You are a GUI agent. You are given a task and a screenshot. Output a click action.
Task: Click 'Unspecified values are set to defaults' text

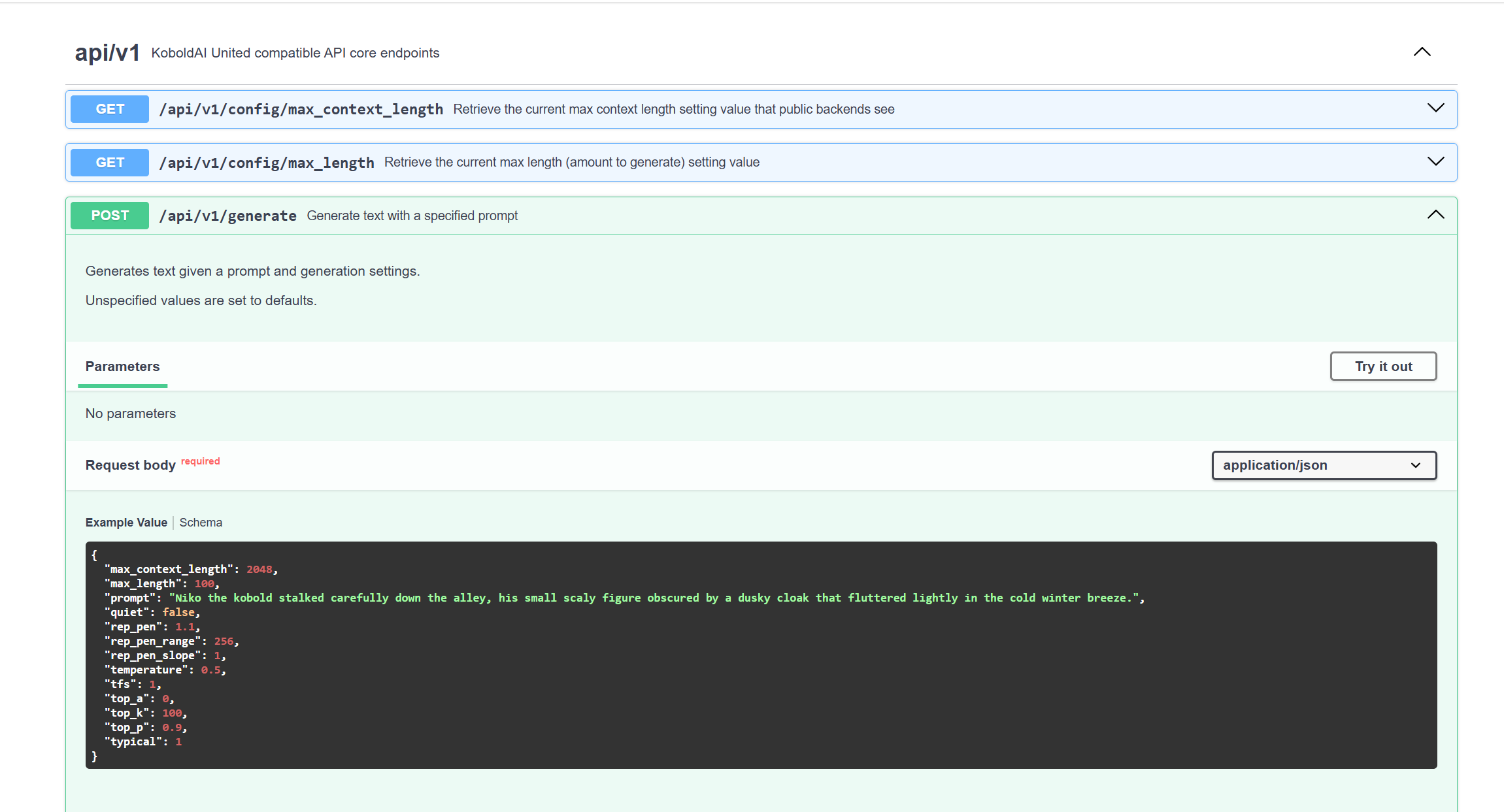(x=201, y=300)
